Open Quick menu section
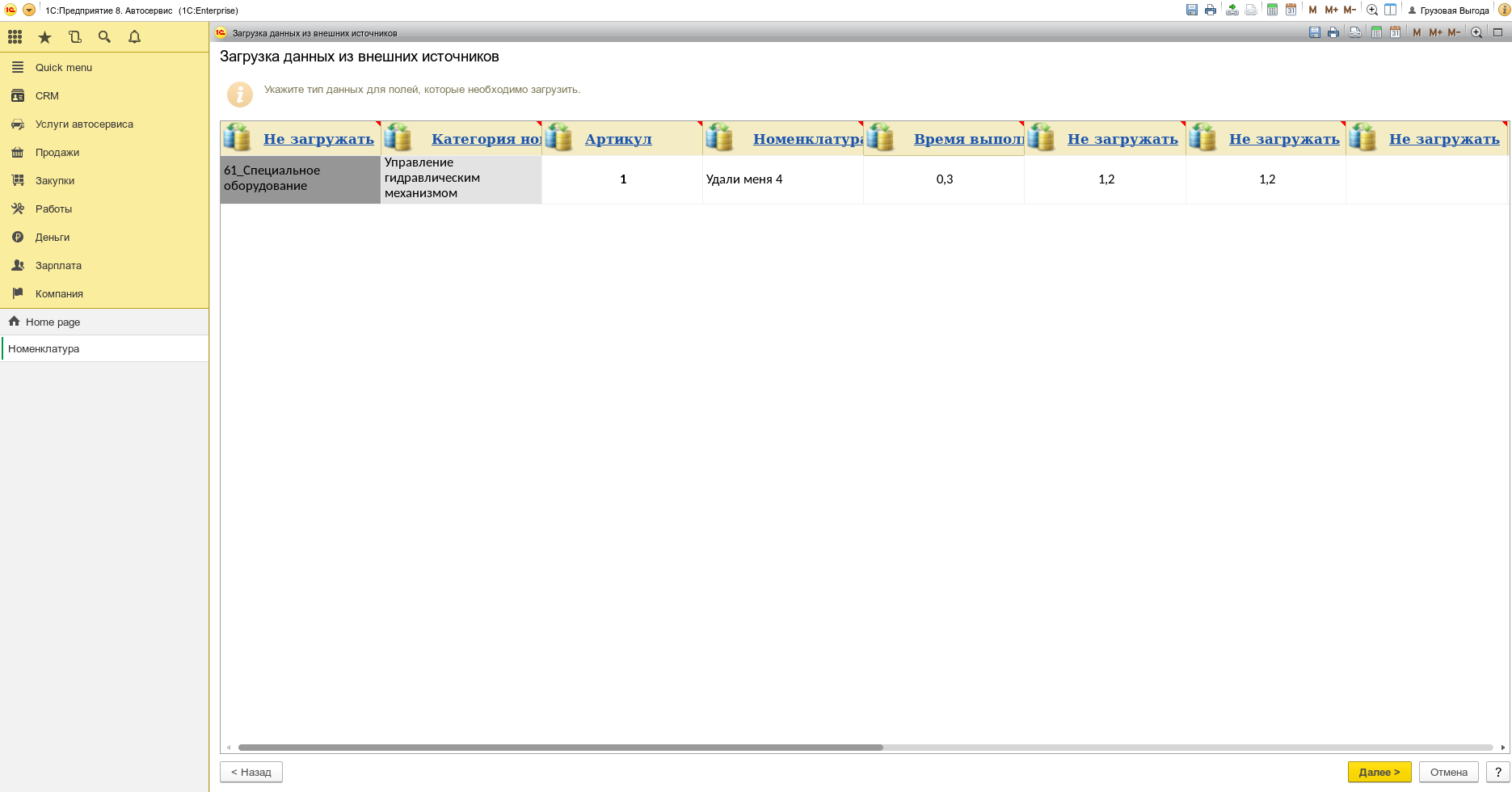1512x792 pixels. pos(104,68)
